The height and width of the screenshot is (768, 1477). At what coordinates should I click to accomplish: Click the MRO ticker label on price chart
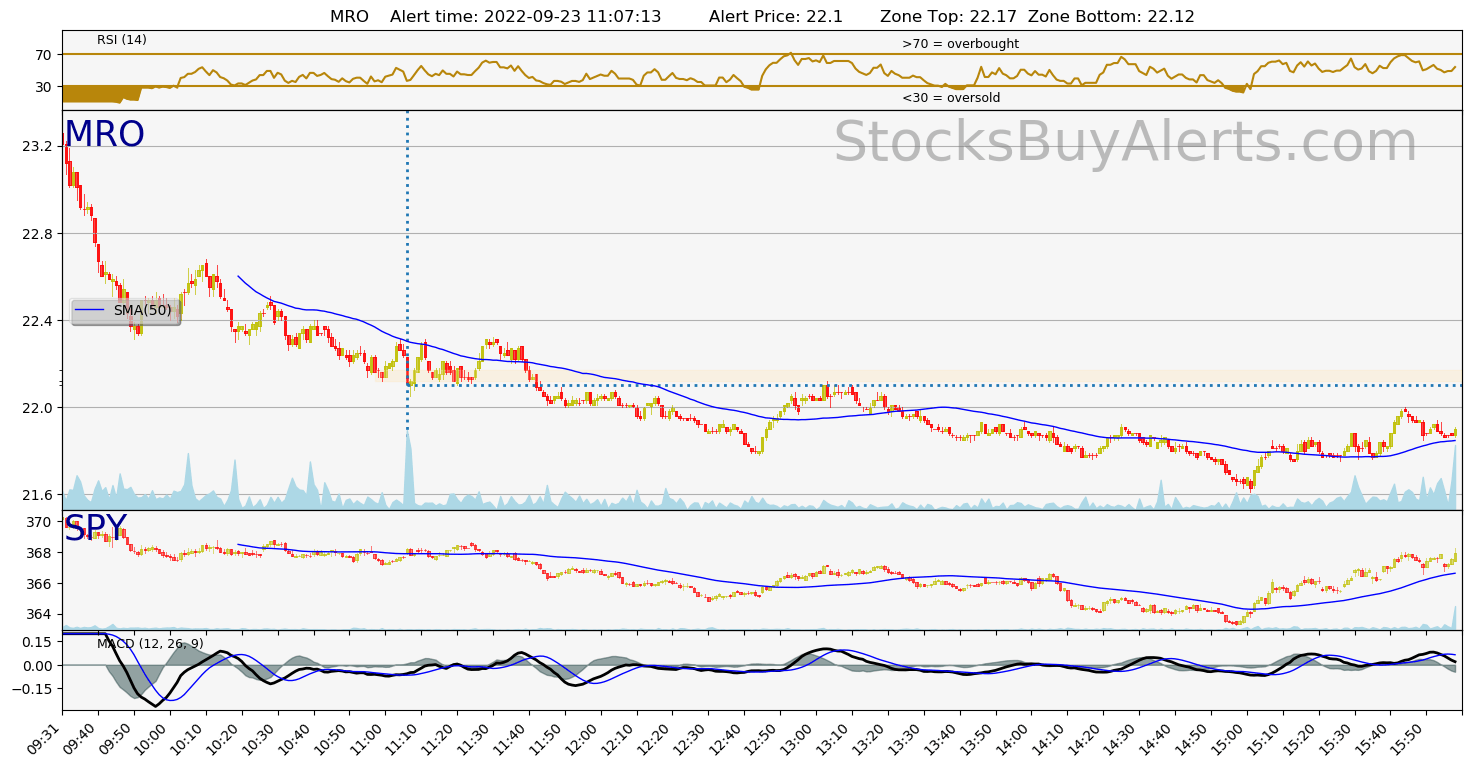coord(105,135)
